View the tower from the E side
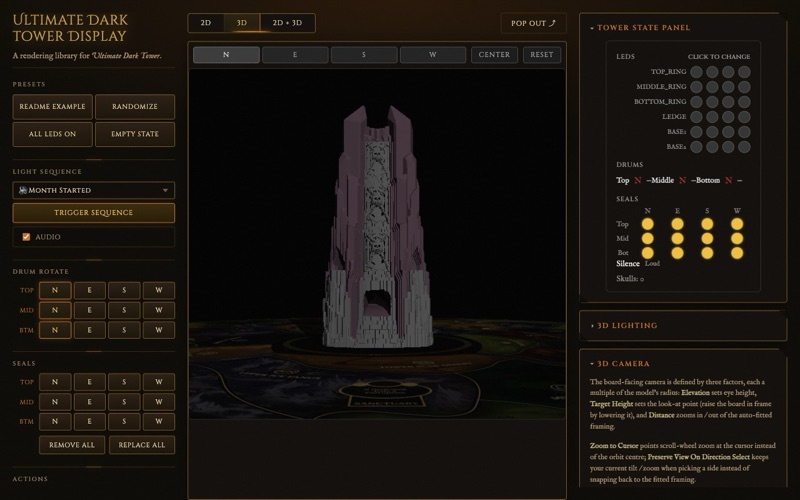The image size is (800, 500). [x=295, y=55]
